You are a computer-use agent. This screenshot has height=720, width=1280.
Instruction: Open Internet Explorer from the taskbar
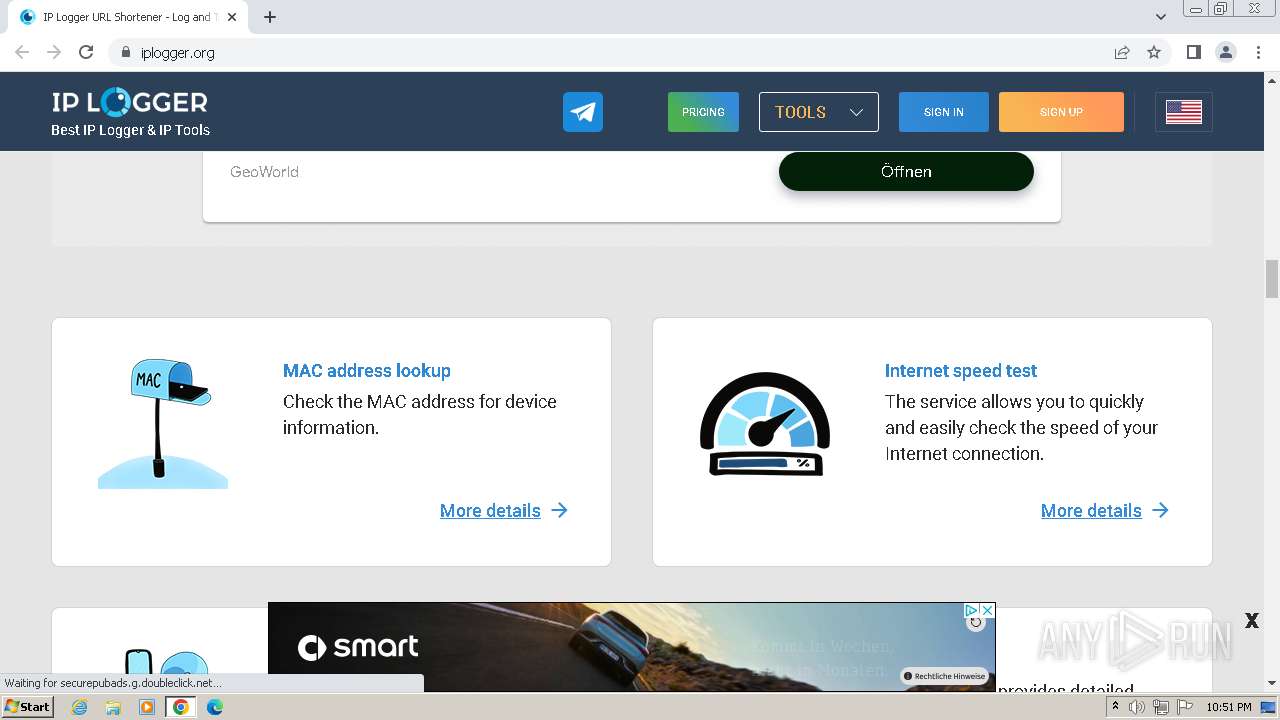tap(79, 707)
